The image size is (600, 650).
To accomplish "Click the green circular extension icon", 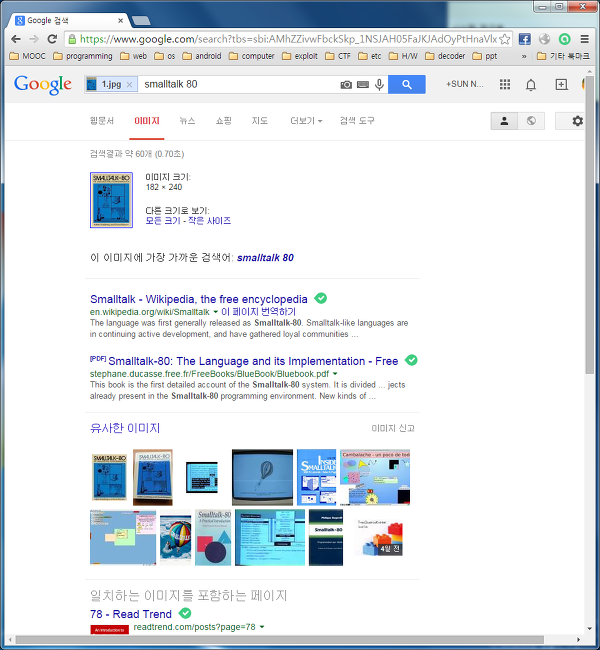I will click(x=564, y=39).
